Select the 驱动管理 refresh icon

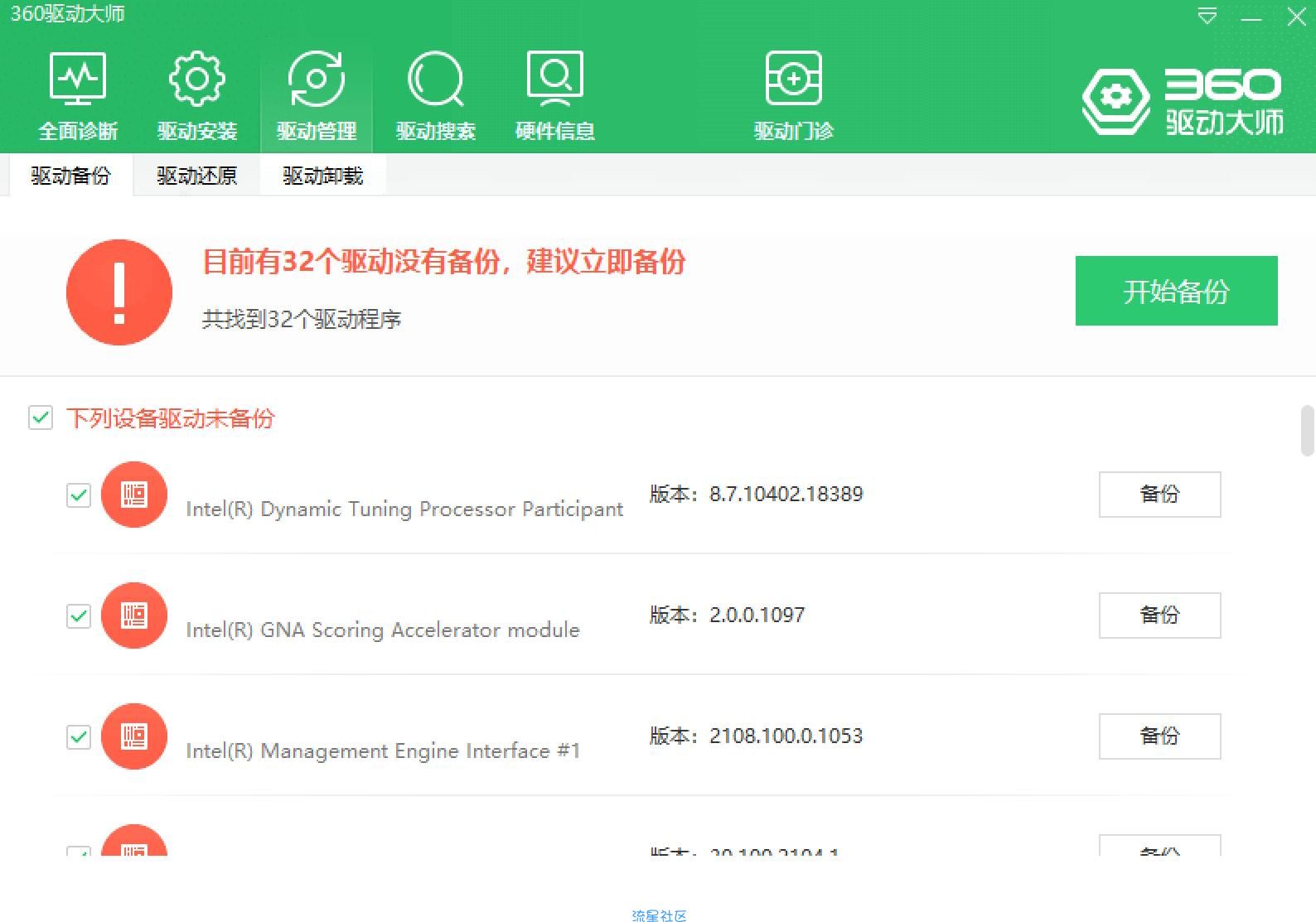[x=316, y=79]
